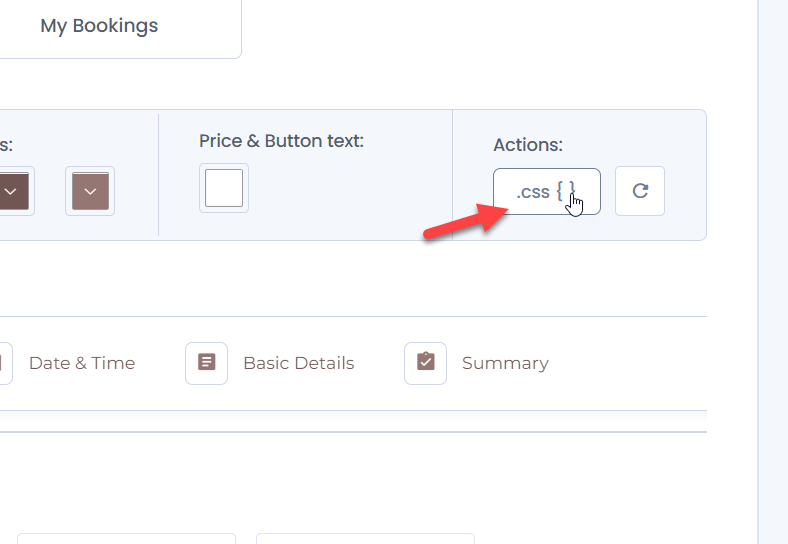Expand the lighter brown color dropdown
Viewport: 788px width, 544px height.
(90, 191)
